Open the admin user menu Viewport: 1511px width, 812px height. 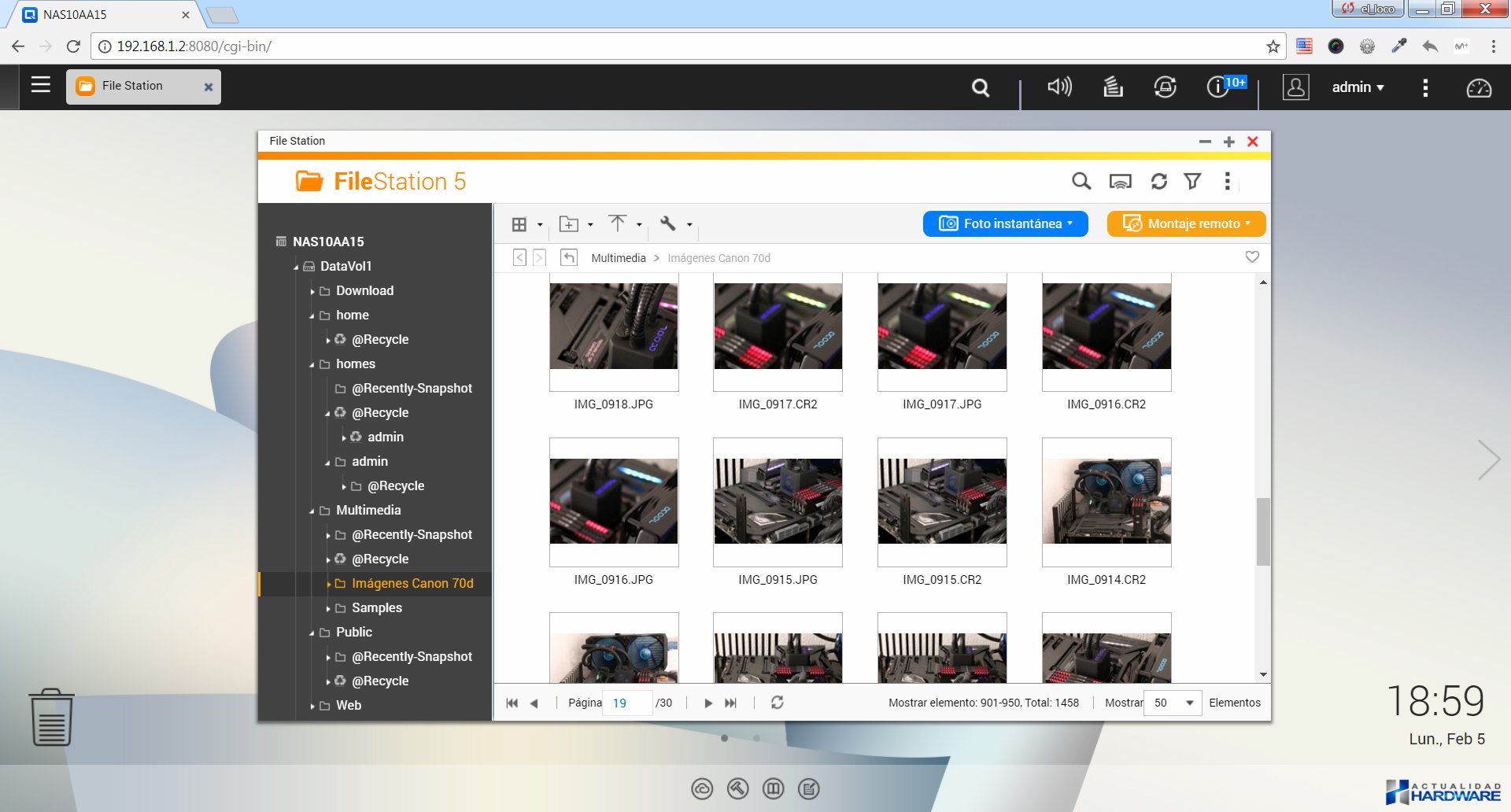coord(1357,87)
